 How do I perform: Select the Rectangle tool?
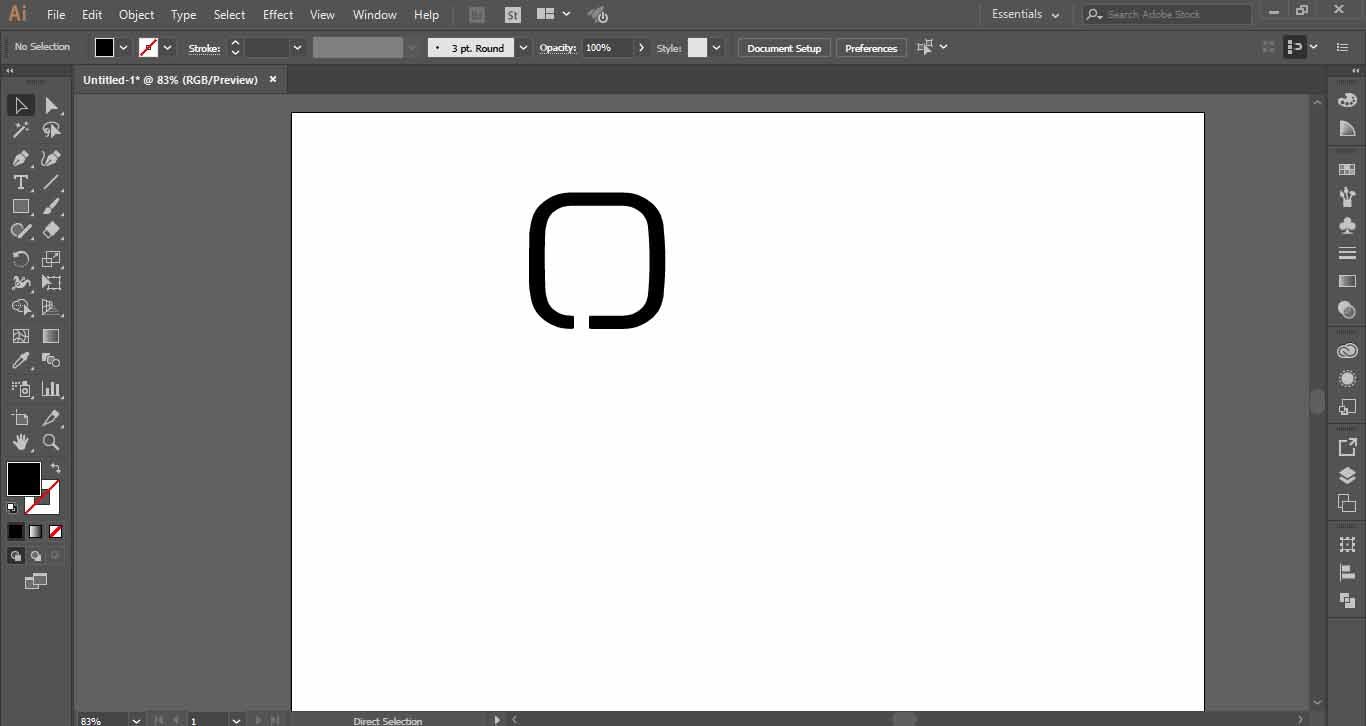pos(21,207)
